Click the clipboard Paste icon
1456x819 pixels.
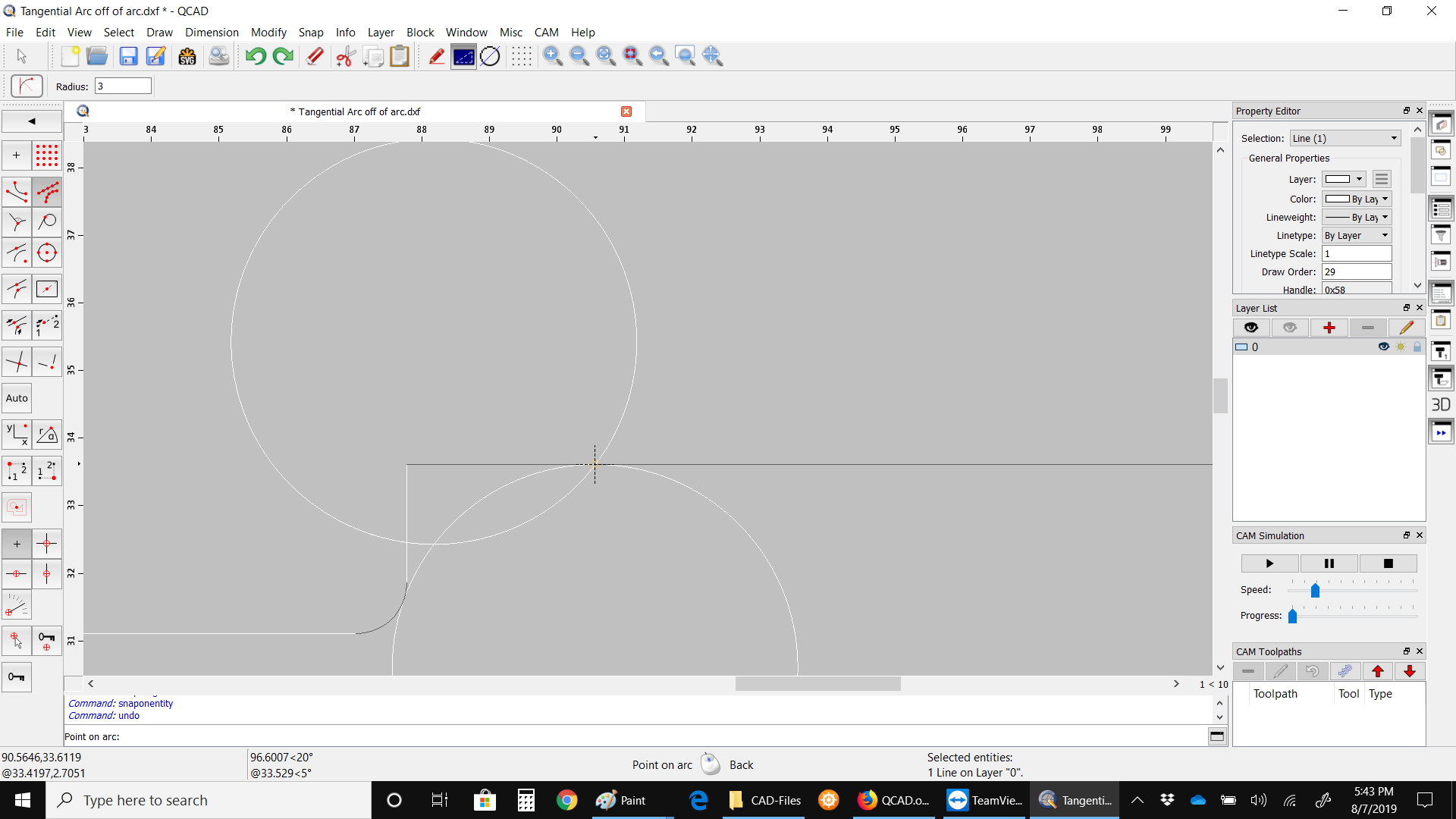[x=400, y=56]
